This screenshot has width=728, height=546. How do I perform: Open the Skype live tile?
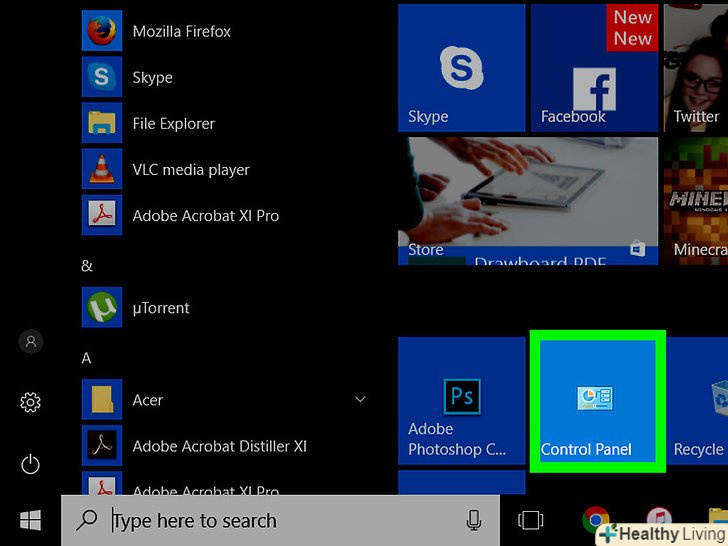click(x=462, y=68)
